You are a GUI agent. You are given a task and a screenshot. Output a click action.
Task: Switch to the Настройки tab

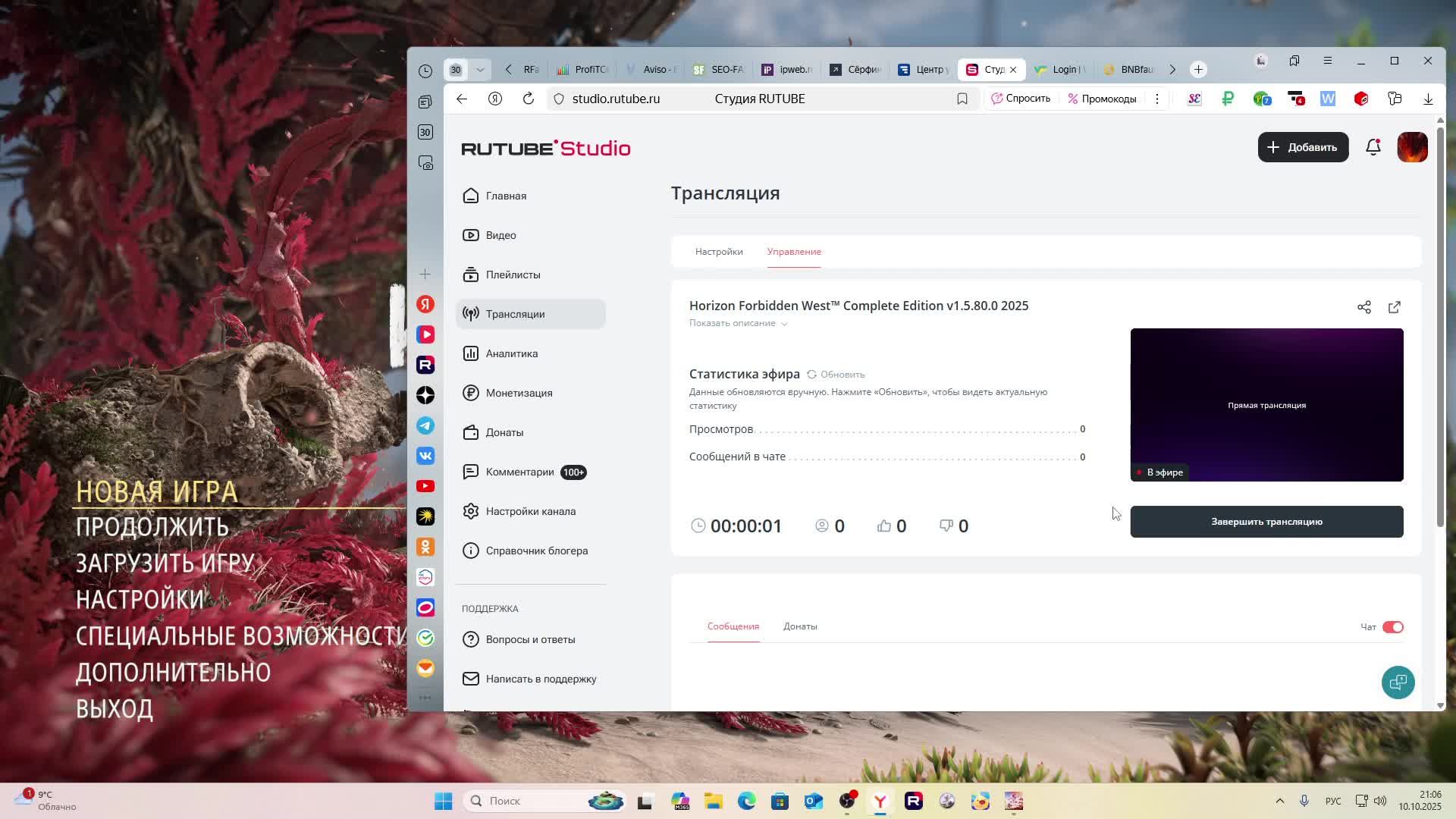[x=718, y=252]
